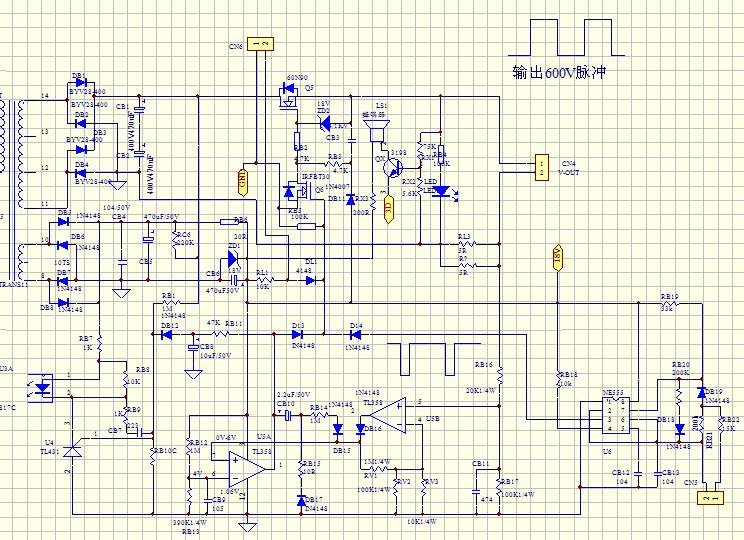744x540 pixels.
Task: Select the RB15 10R resistor
Action: tap(301, 470)
